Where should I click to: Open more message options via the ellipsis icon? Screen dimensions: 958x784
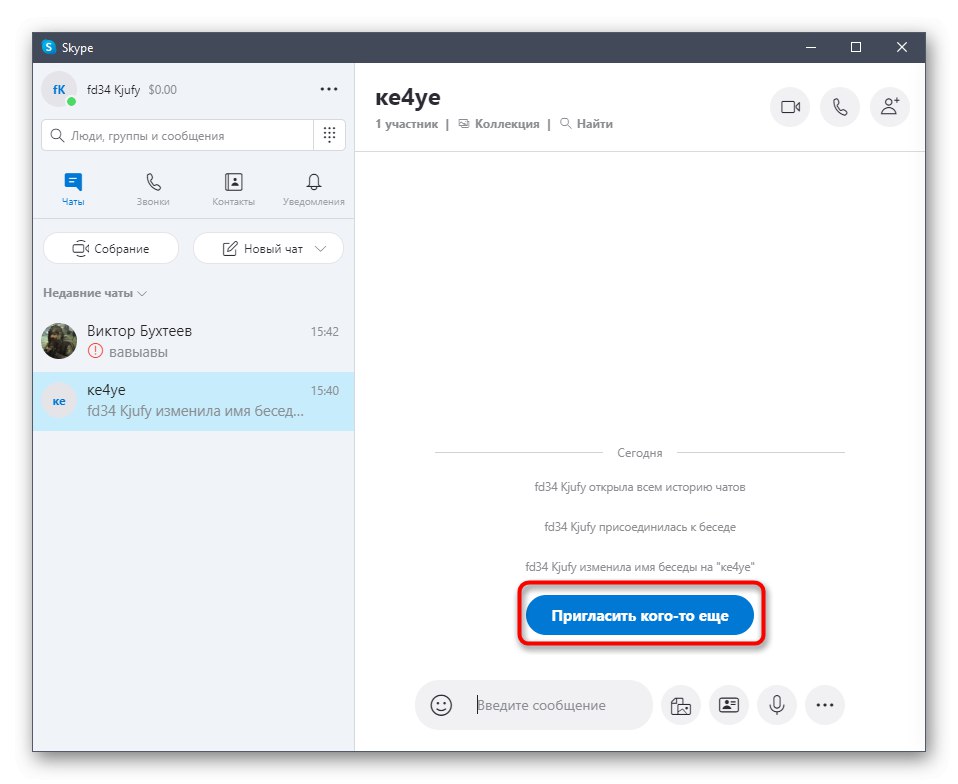tap(825, 705)
